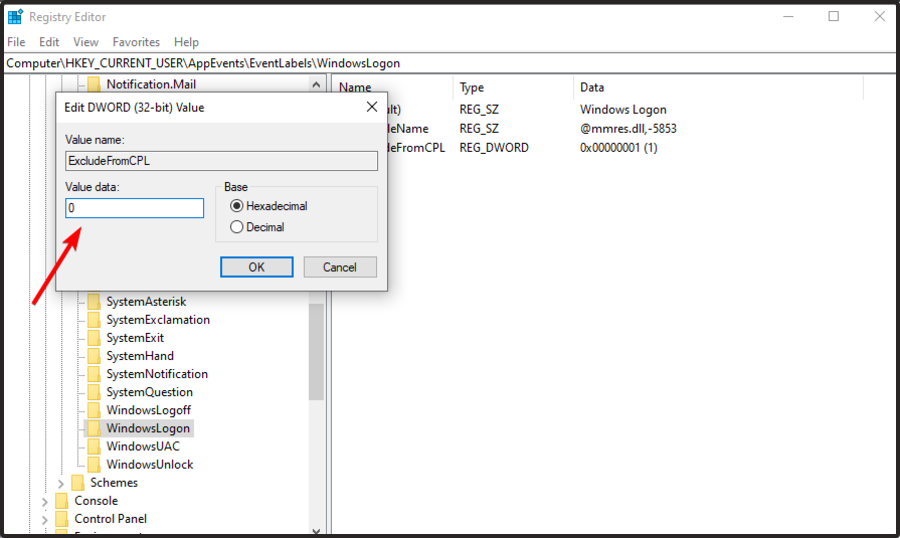Close the Edit DWORD dialog with X
900x538 pixels.
click(x=372, y=107)
